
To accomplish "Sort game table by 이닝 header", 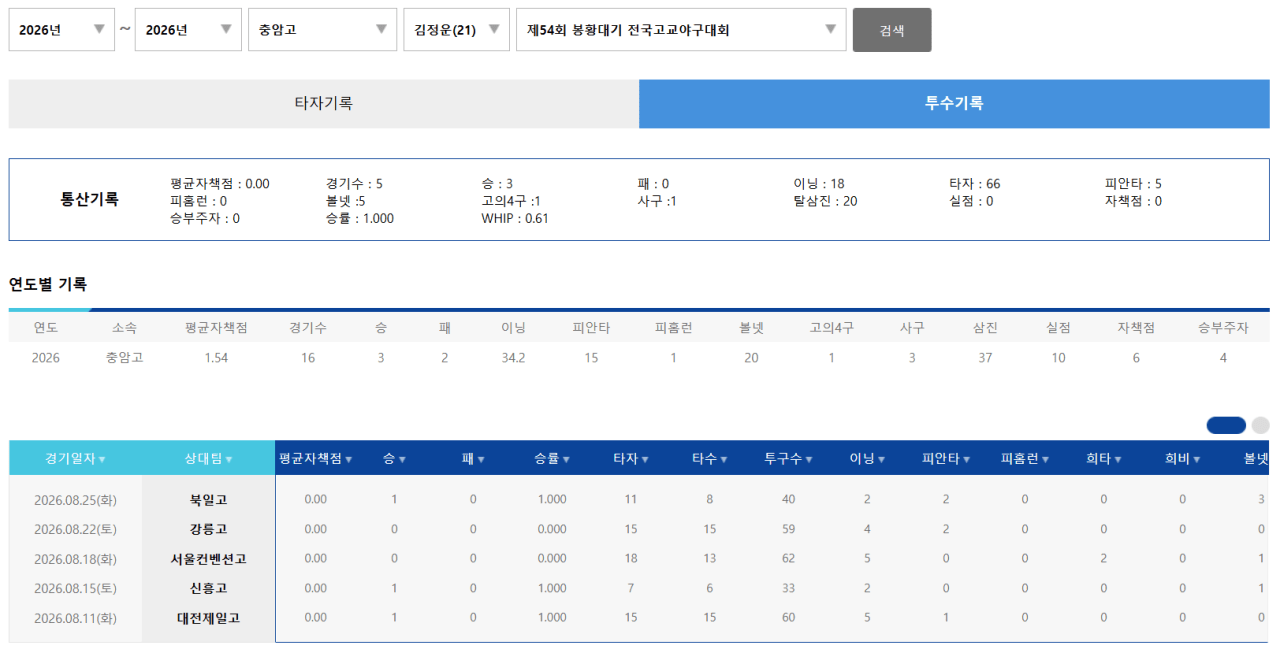I will click(867, 458).
